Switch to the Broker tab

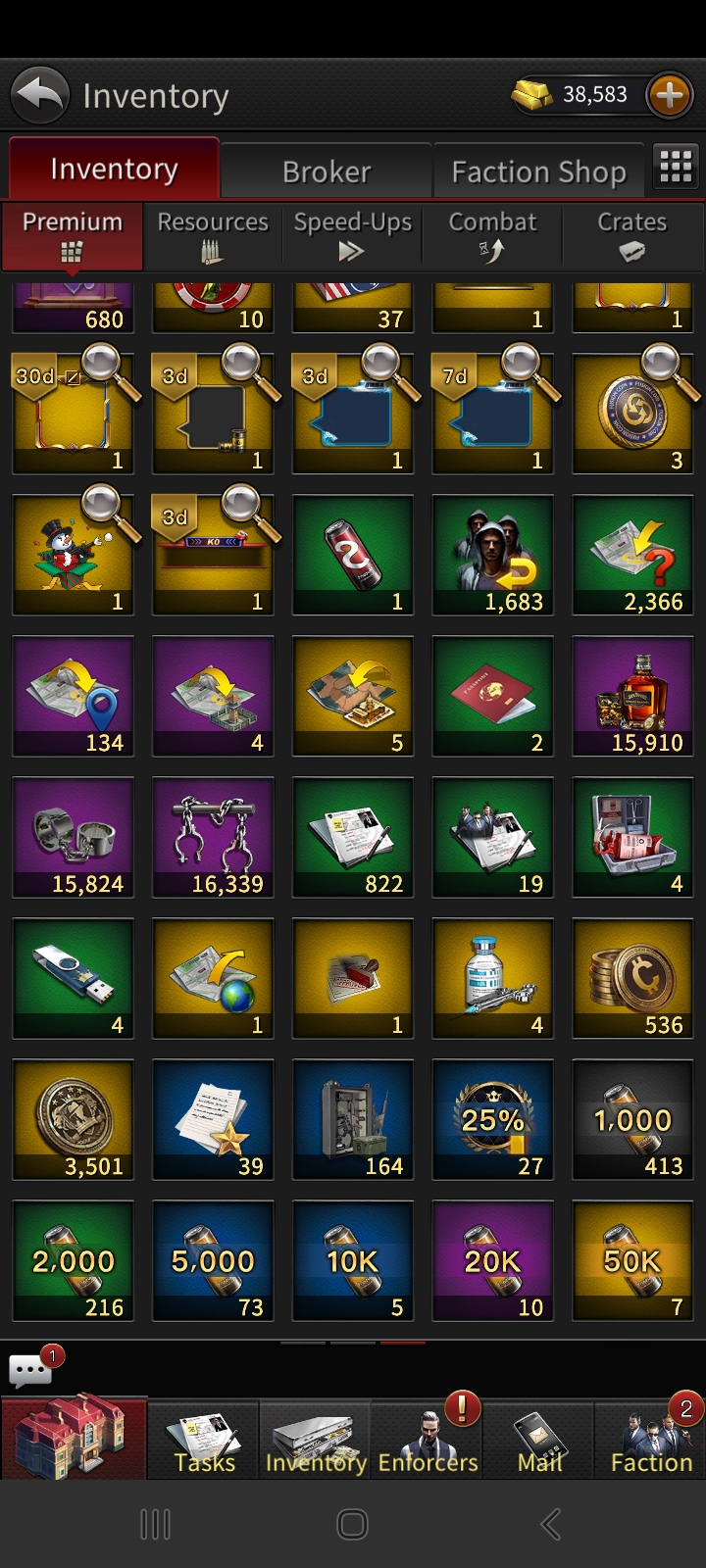tap(327, 171)
